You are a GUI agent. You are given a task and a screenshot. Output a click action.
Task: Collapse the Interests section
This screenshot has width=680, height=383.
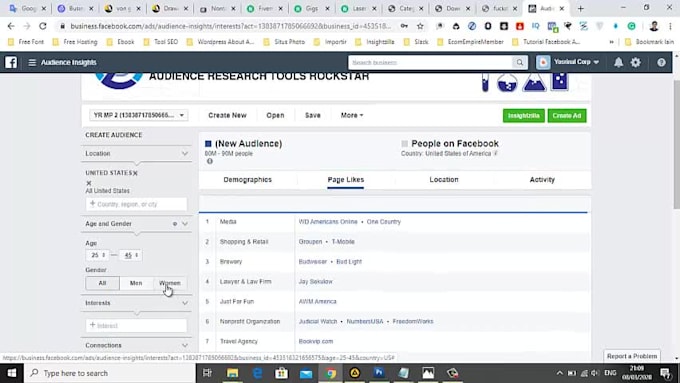[x=185, y=303]
